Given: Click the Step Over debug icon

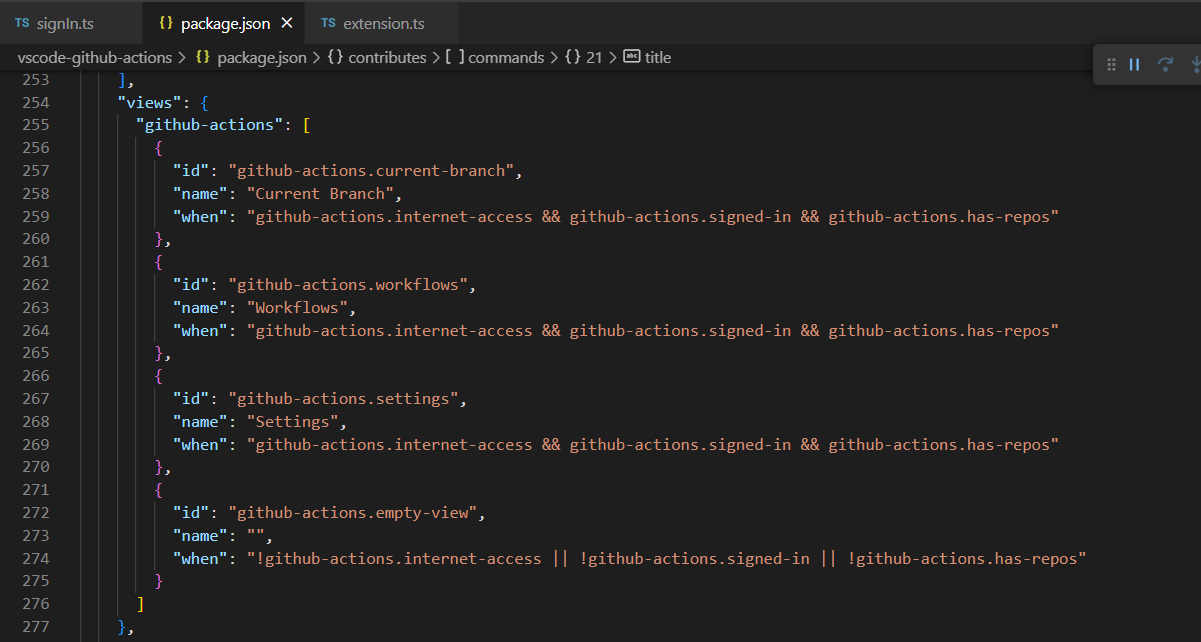Looking at the screenshot, I should [x=1165, y=64].
